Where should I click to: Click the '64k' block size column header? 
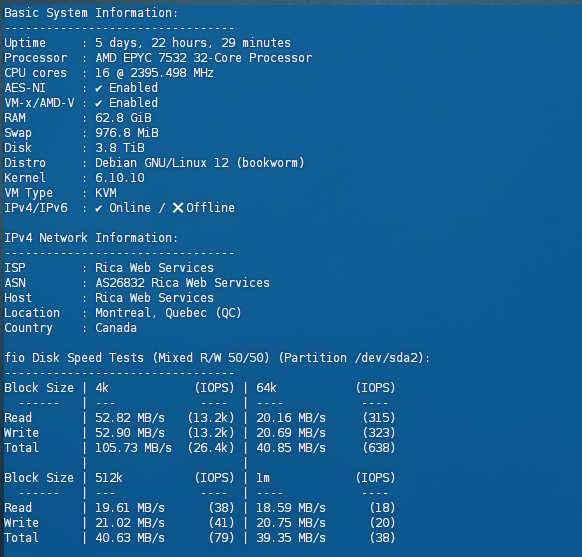click(x=267, y=388)
